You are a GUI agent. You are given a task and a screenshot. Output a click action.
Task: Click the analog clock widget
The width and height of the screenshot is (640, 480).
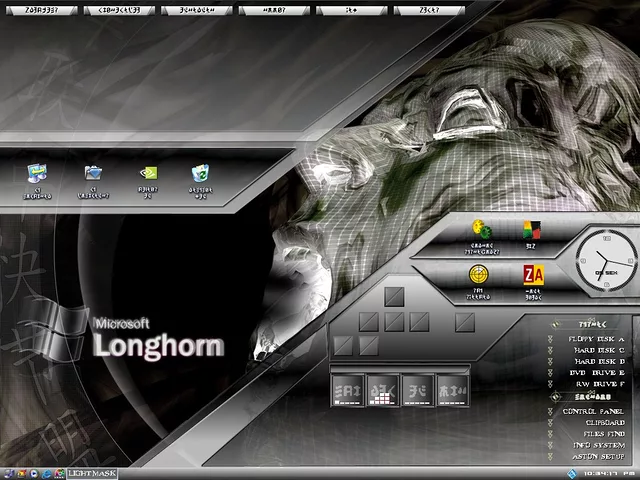(606, 260)
